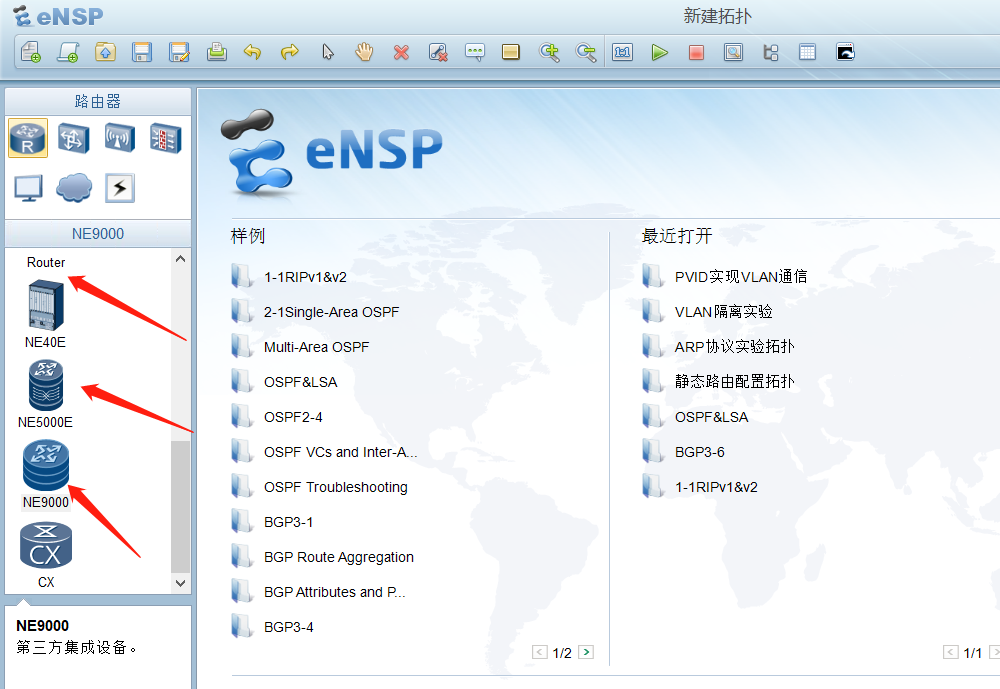Open sample Multi-Area OSPF
Viewport: 1000px width, 689px height.
tap(316, 347)
